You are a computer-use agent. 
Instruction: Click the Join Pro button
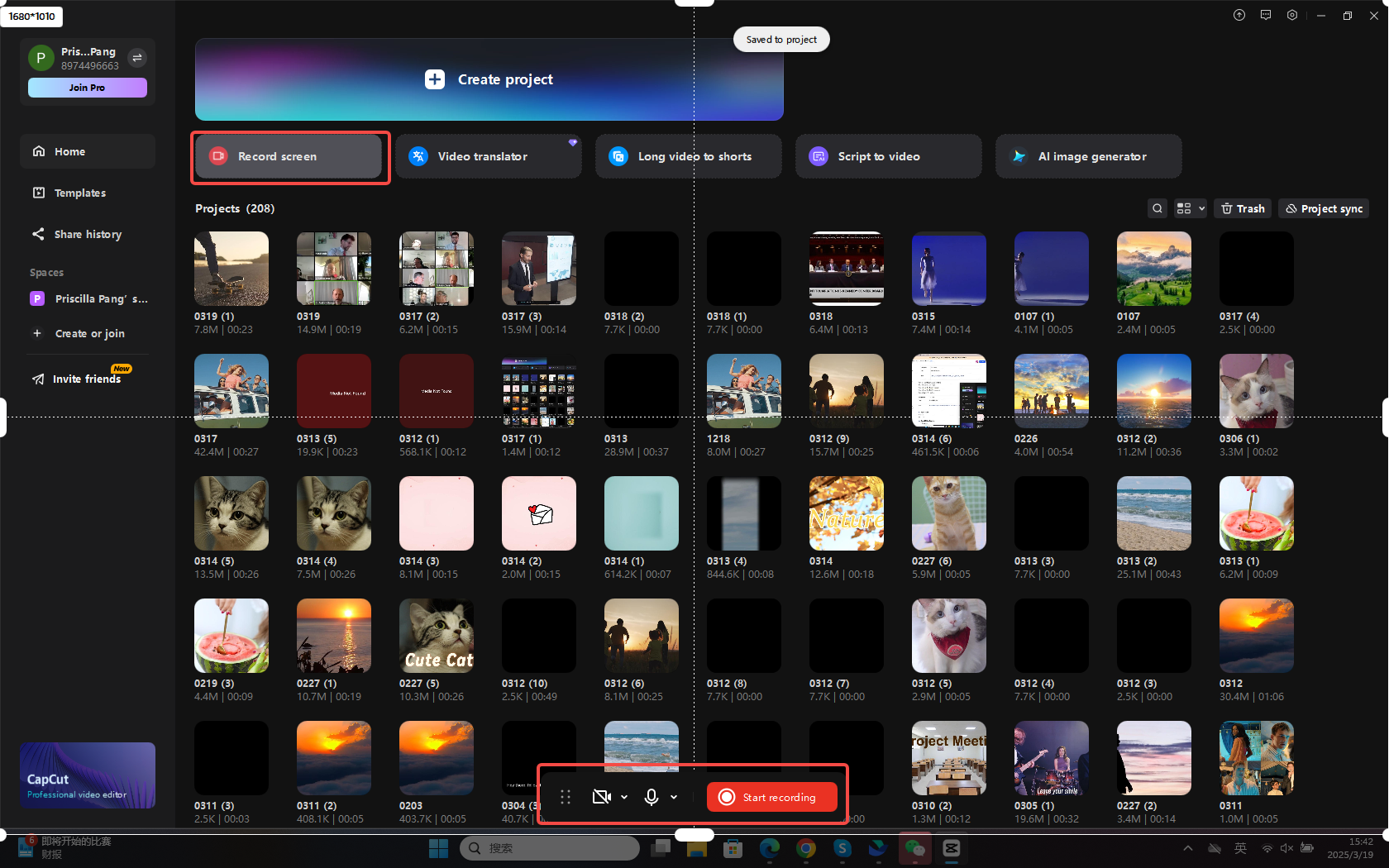(x=87, y=87)
